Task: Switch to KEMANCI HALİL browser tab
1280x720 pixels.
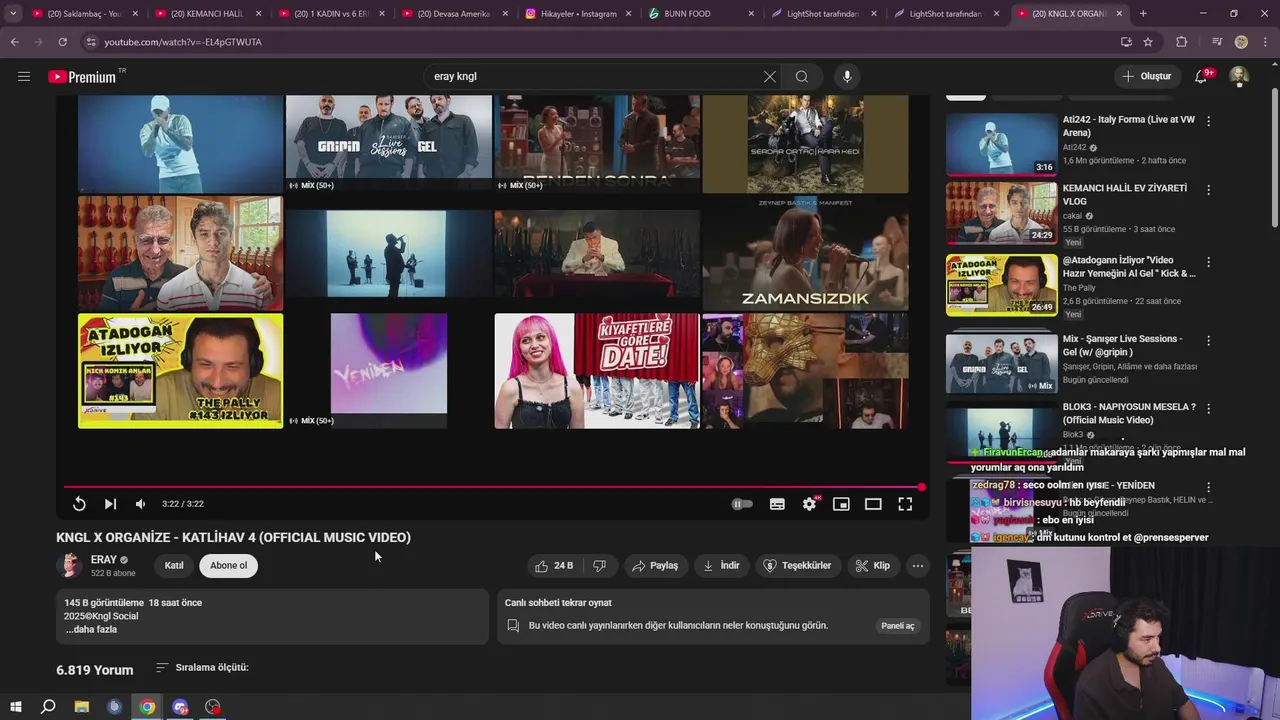Action: [x=207, y=14]
